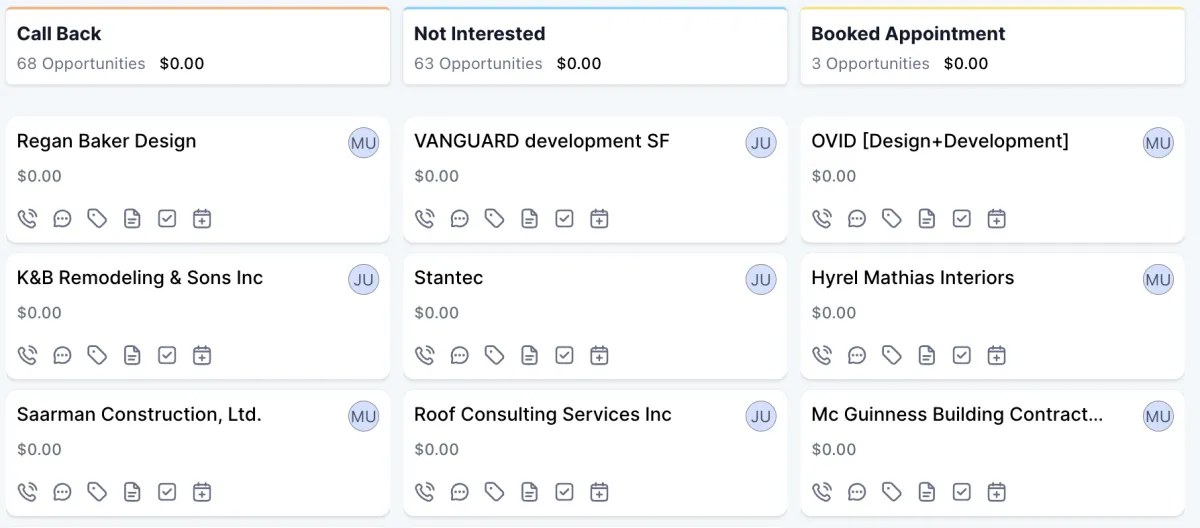This screenshot has width=1200, height=528.
Task: Add appointment on Stantec card
Action: pos(599,355)
